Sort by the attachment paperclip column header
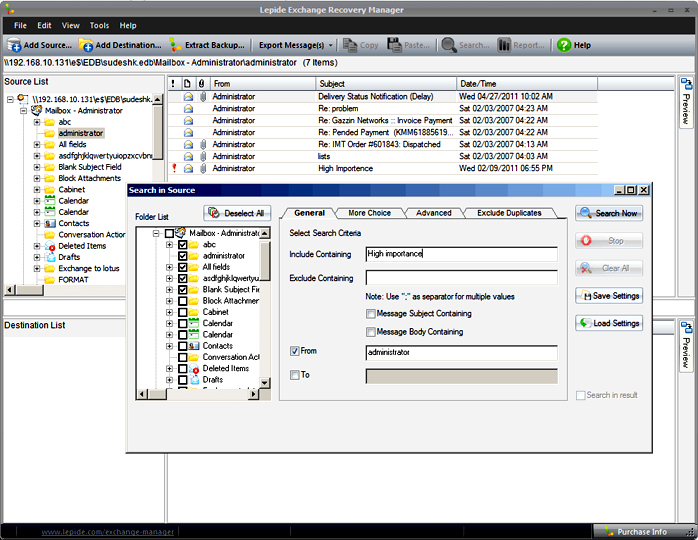The image size is (698, 540). 202,84
